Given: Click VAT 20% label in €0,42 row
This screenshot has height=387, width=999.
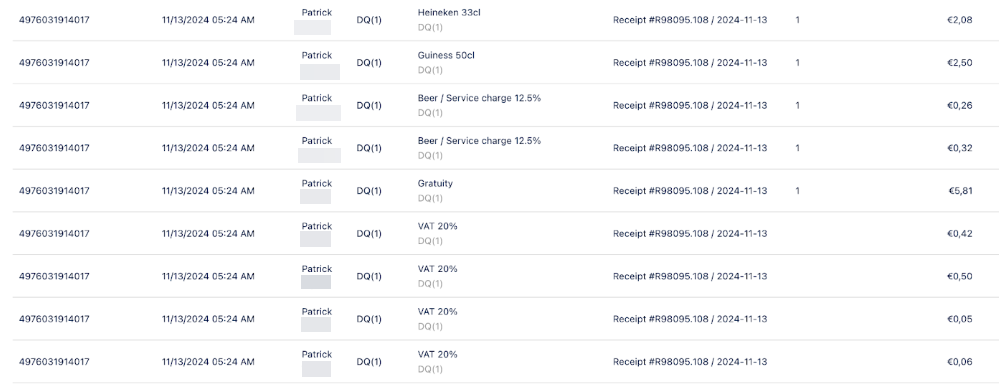Looking at the screenshot, I should point(437,226).
